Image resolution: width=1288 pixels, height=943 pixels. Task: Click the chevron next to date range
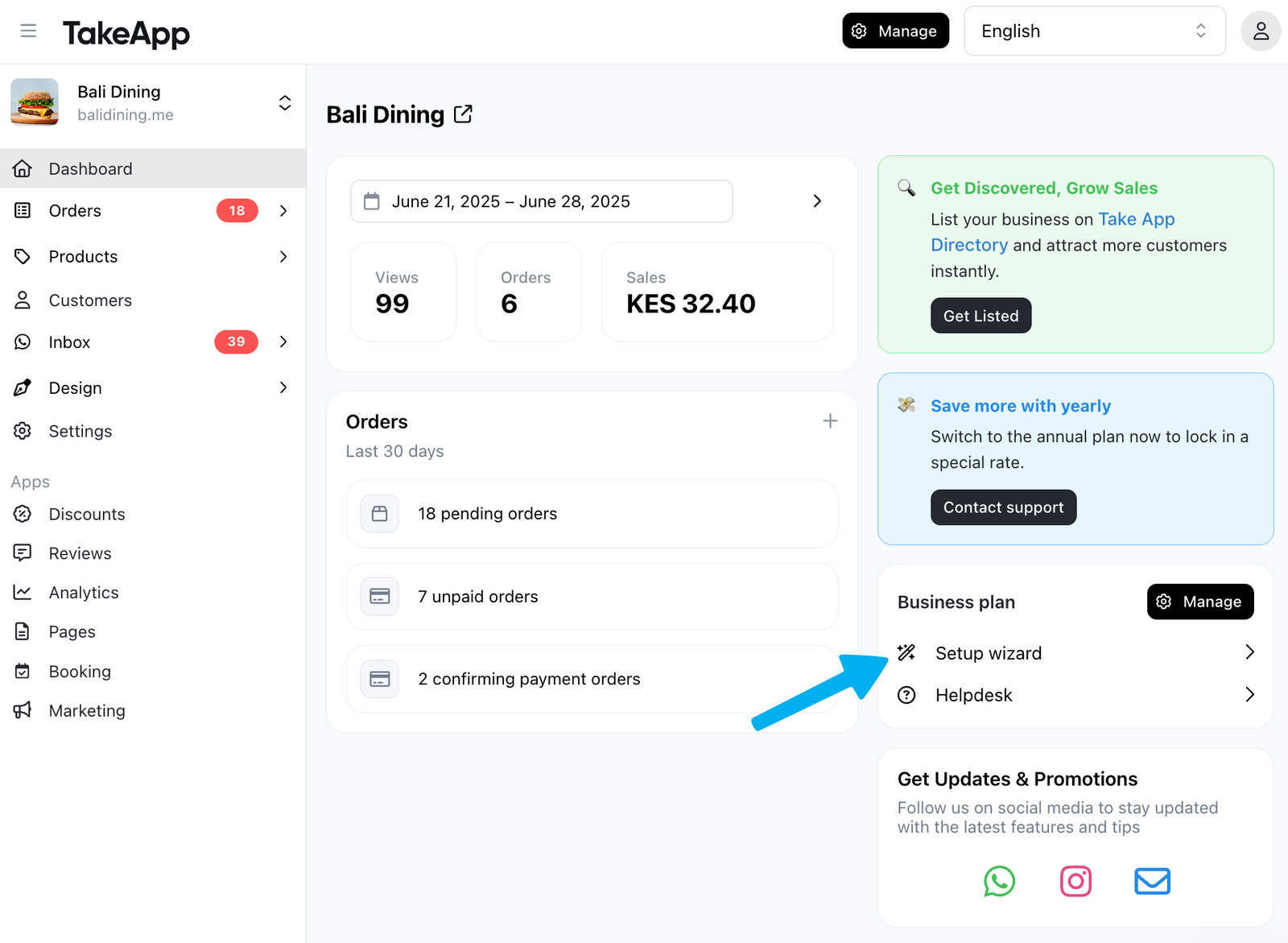(x=817, y=201)
